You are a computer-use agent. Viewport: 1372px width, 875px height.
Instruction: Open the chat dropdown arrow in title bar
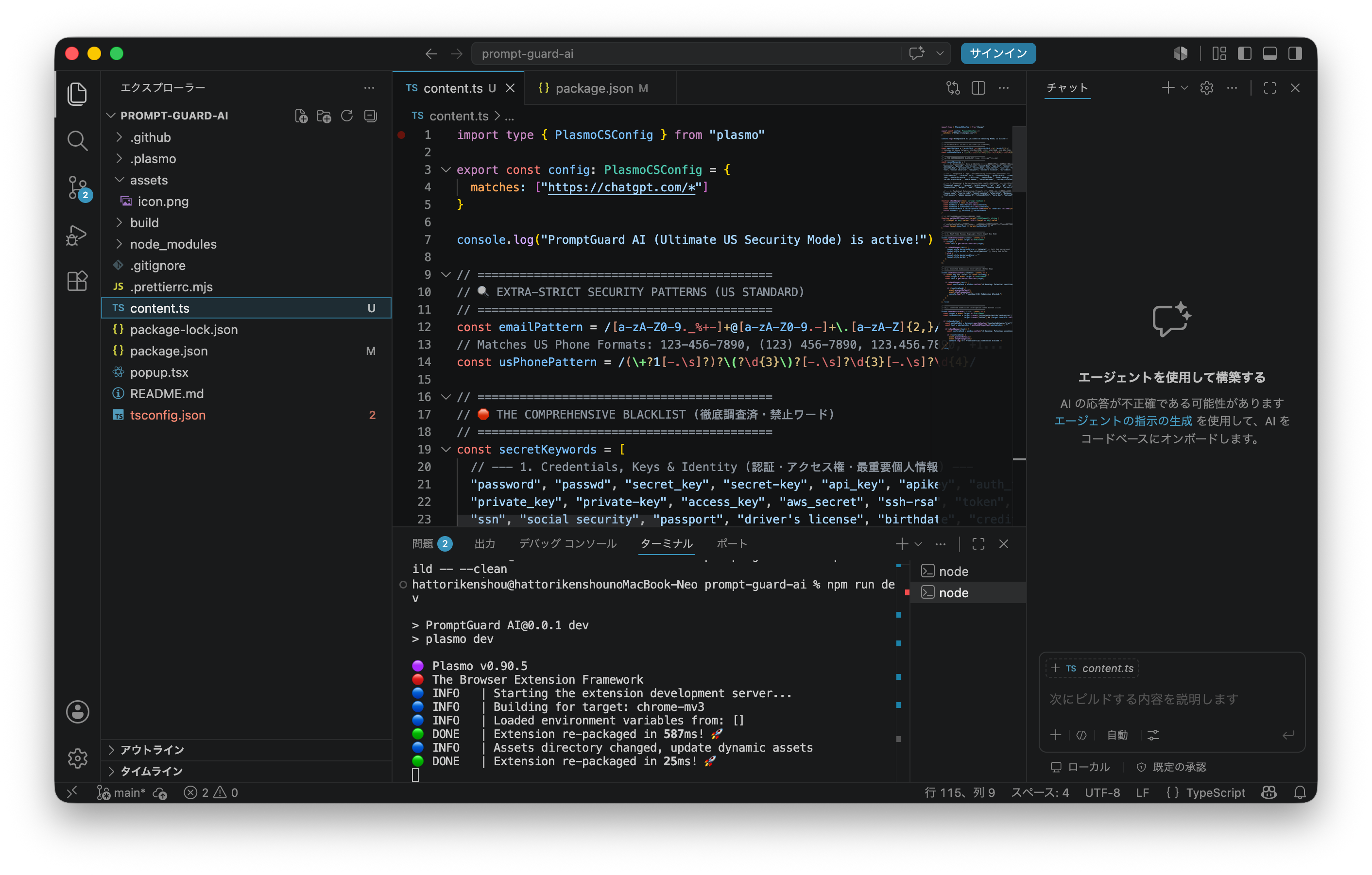click(x=940, y=53)
